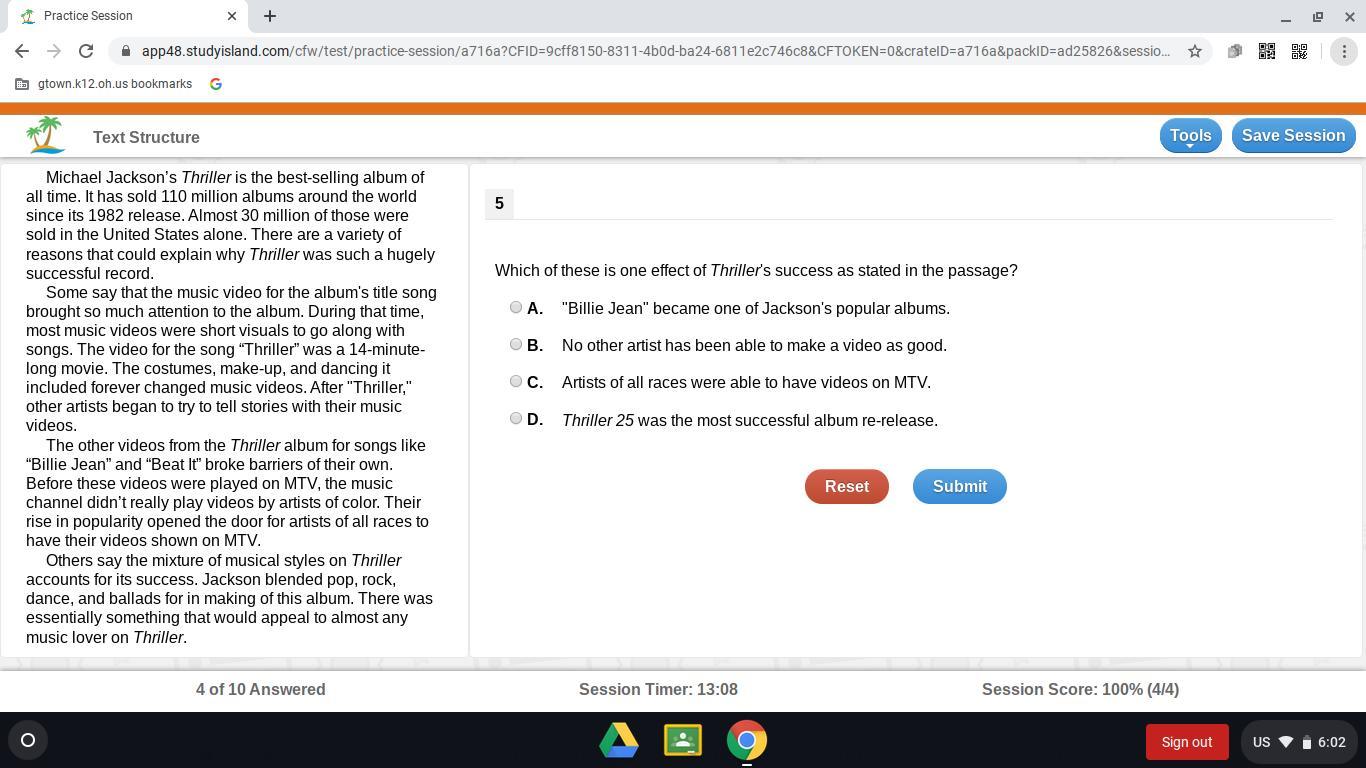Click the battery status icon
The image size is (1366, 768).
click(1306, 742)
